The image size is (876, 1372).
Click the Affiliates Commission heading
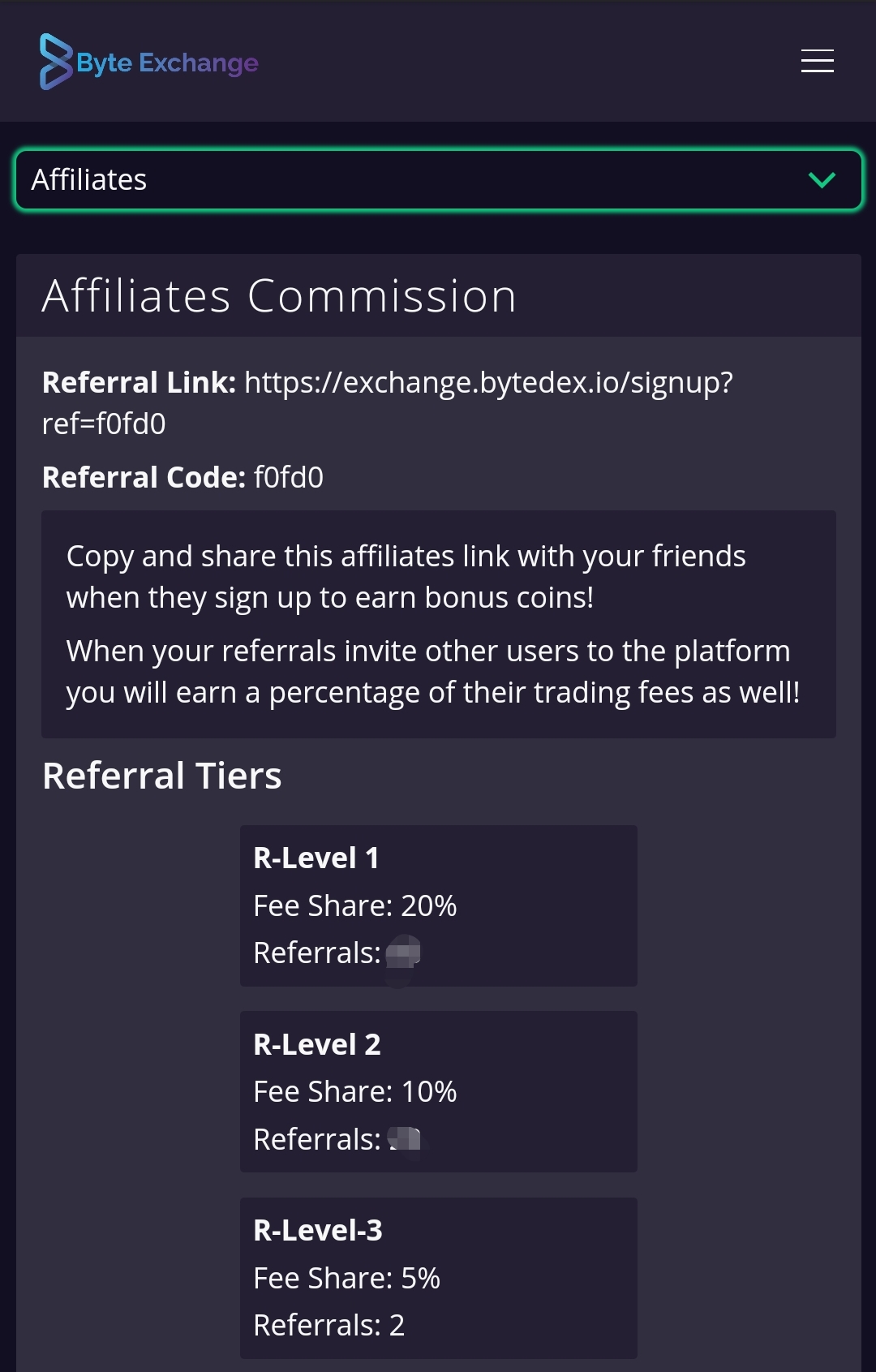[279, 295]
